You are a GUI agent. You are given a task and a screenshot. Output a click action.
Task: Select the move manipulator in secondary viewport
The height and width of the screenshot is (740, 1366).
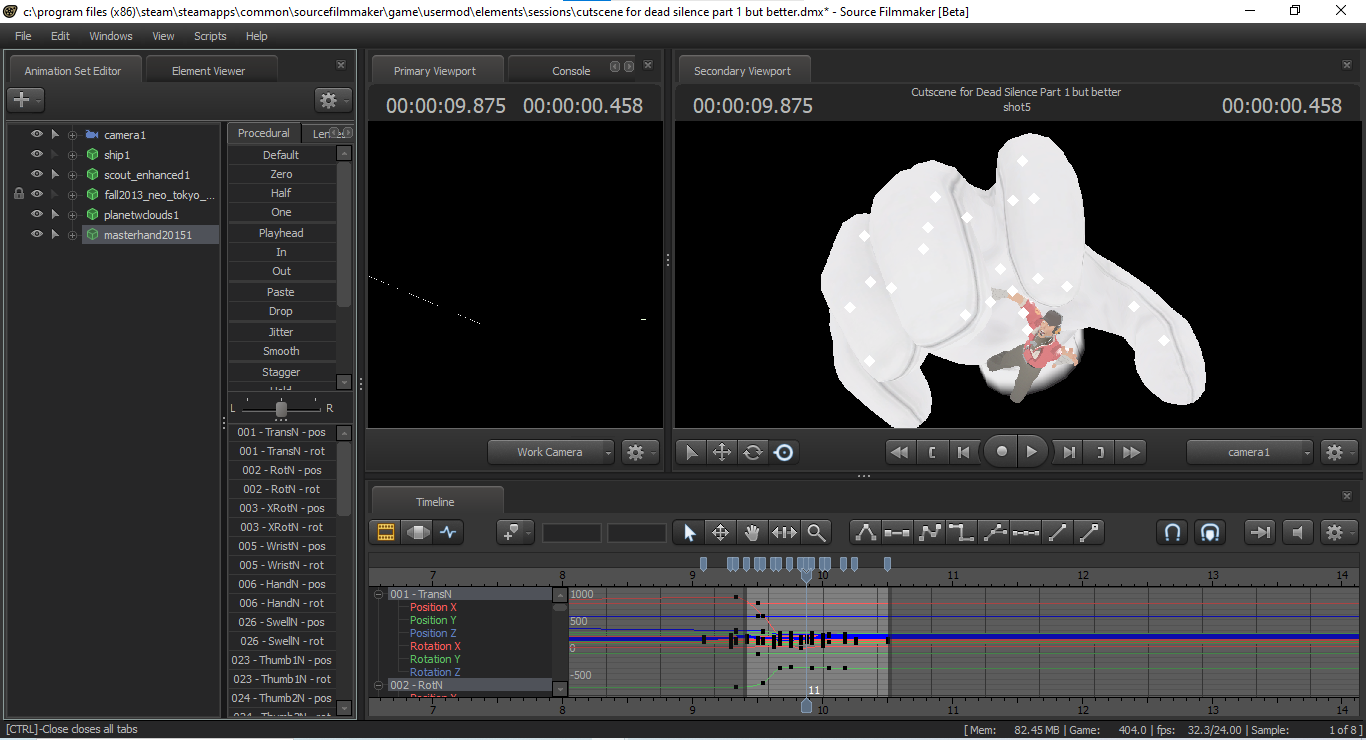(721, 452)
